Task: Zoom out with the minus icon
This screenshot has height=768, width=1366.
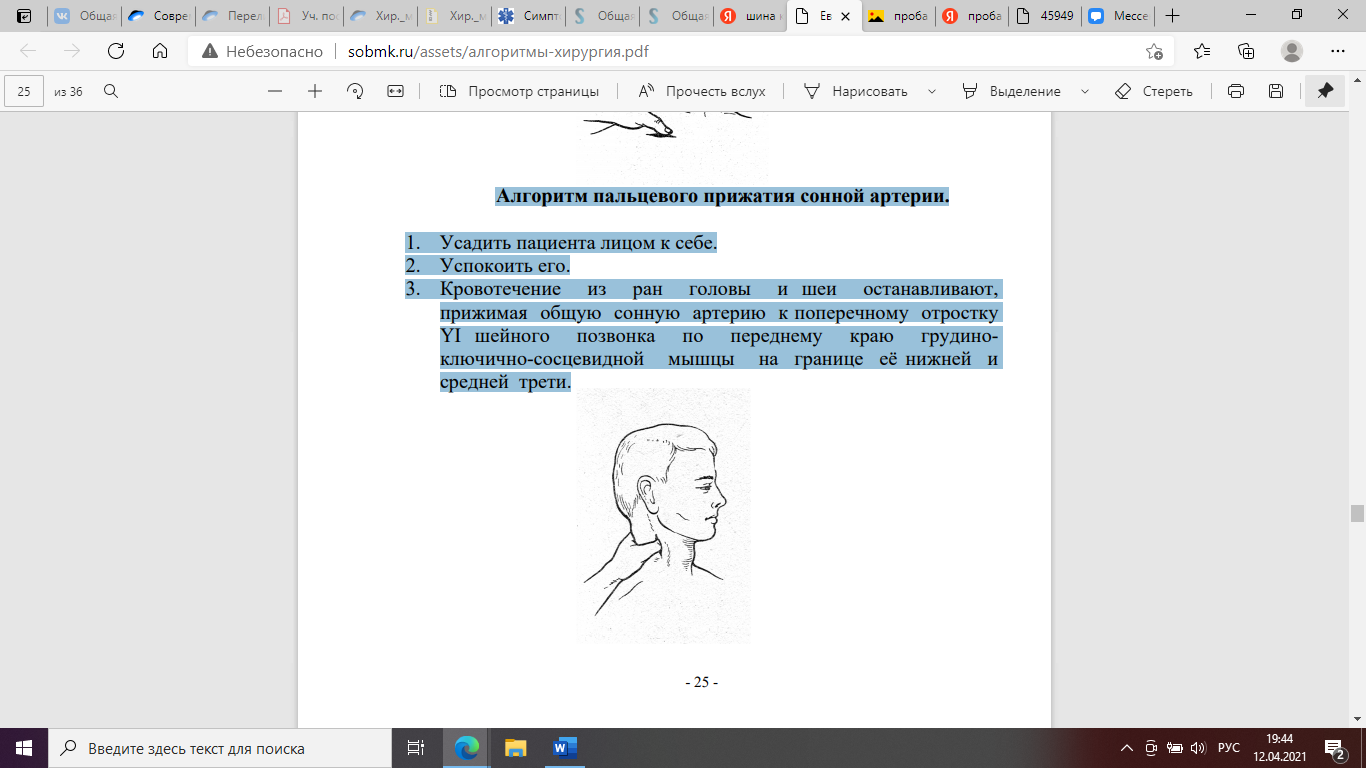Action: point(275,91)
